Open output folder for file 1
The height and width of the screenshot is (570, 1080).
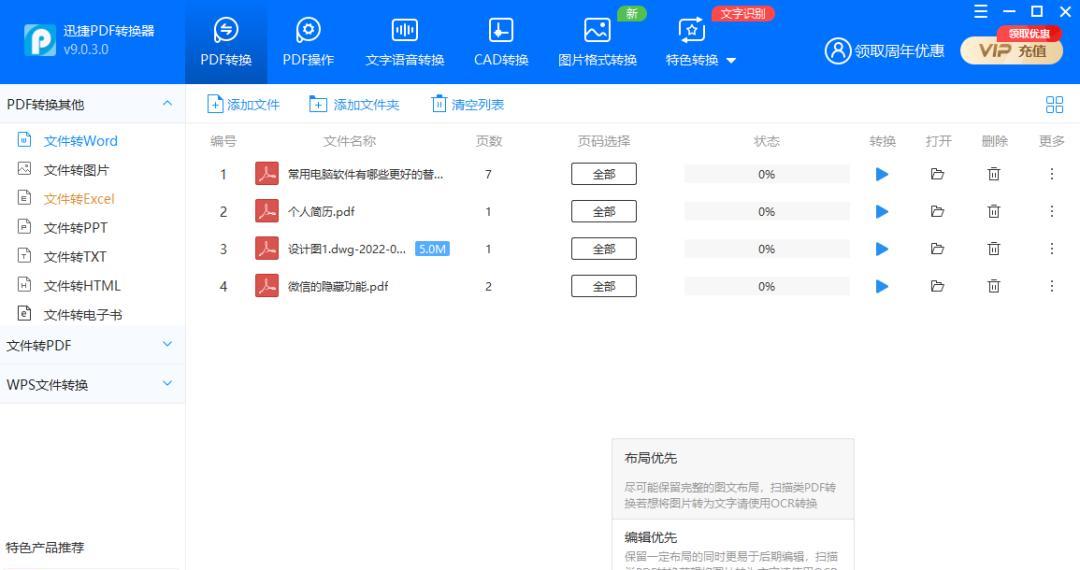[937, 174]
